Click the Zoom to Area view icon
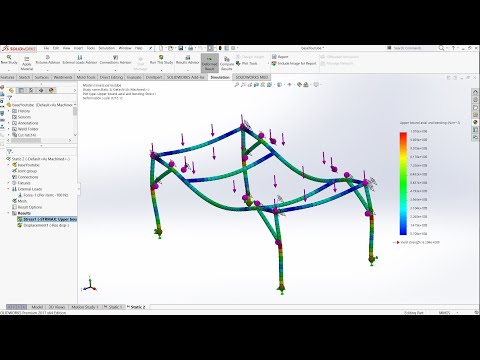Screen dimensions: 480x360 pos(243,85)
